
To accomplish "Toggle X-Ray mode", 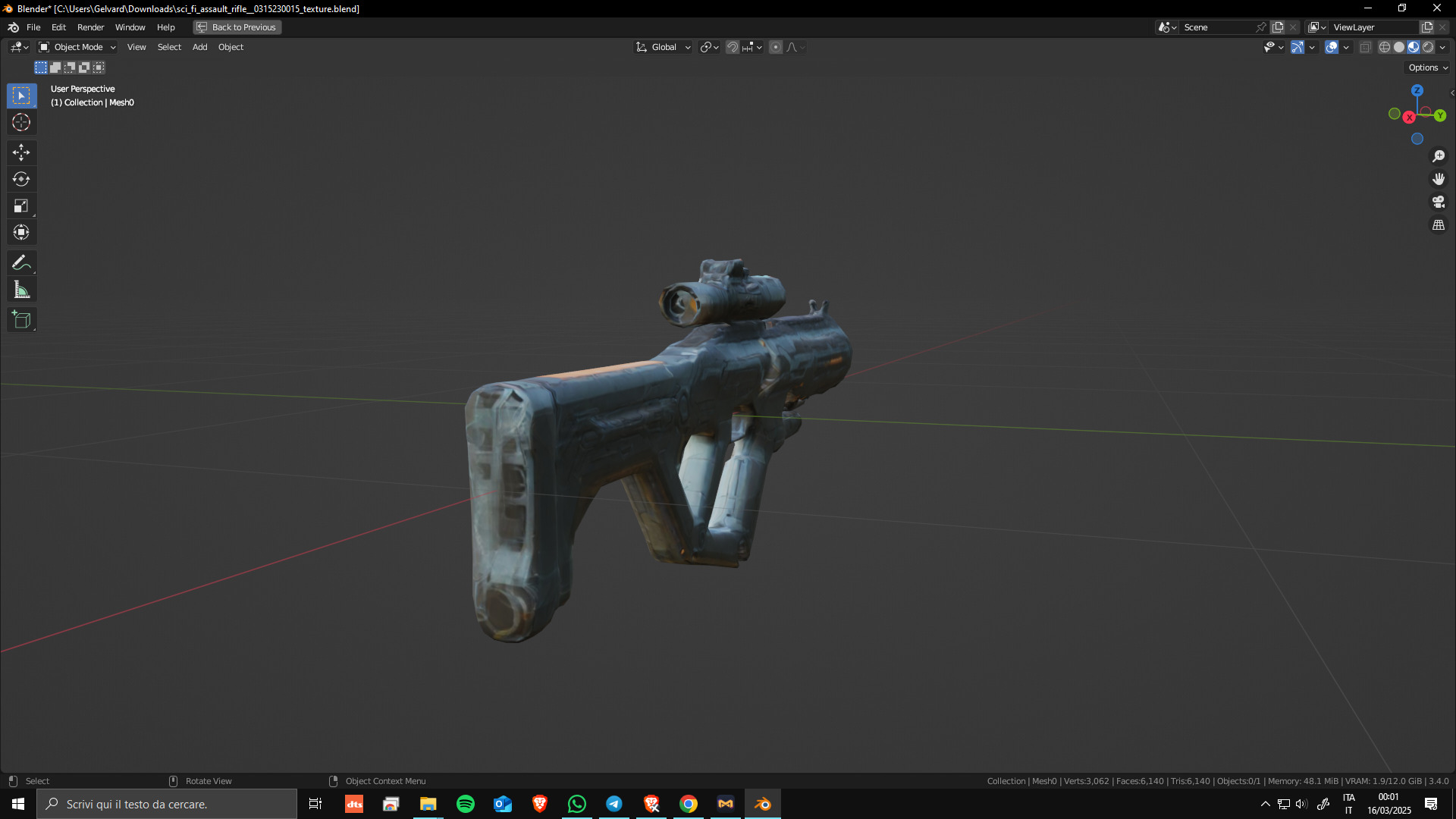I will point(1366,47).
